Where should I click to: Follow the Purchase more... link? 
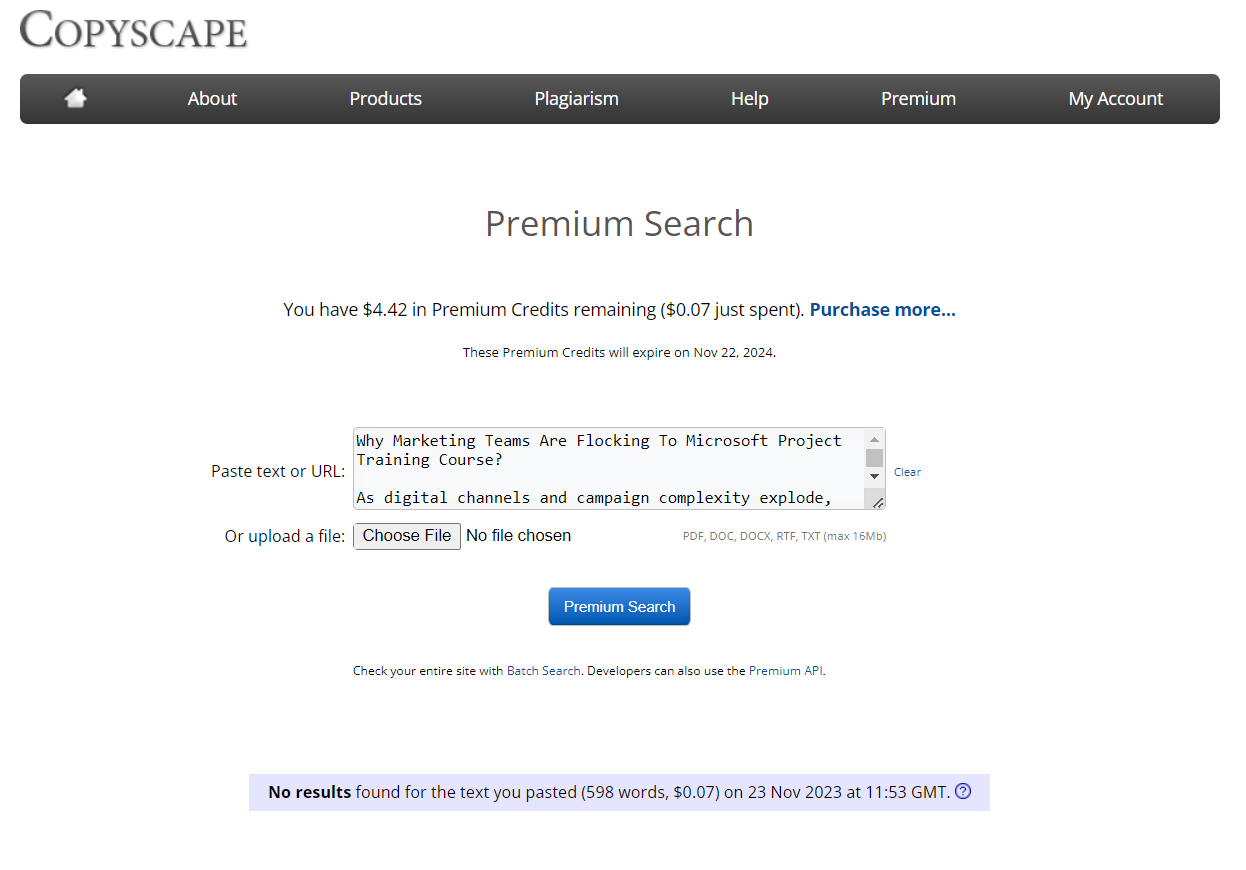point(883,310)
